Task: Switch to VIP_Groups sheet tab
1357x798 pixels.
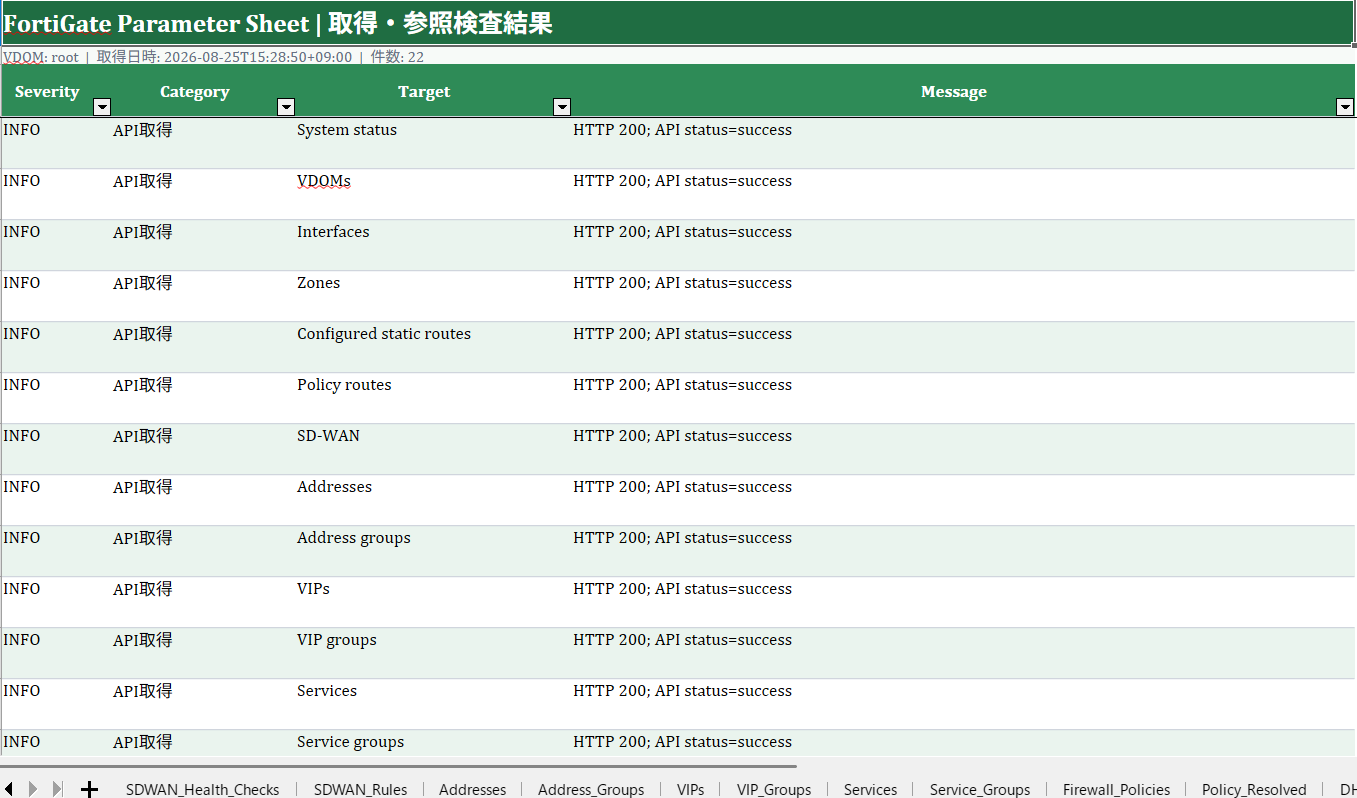Action: [774, 789]
